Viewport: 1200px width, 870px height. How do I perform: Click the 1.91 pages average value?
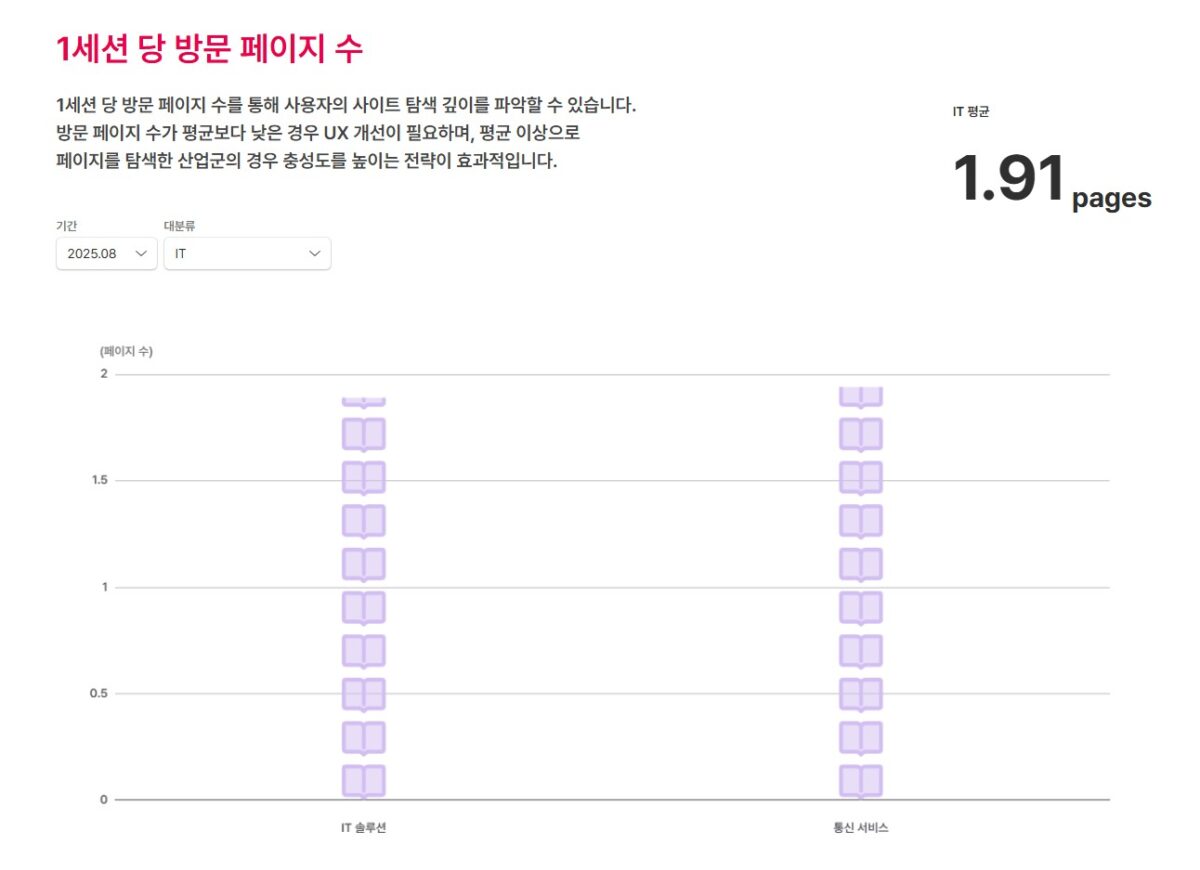[x=1050, y=181]
